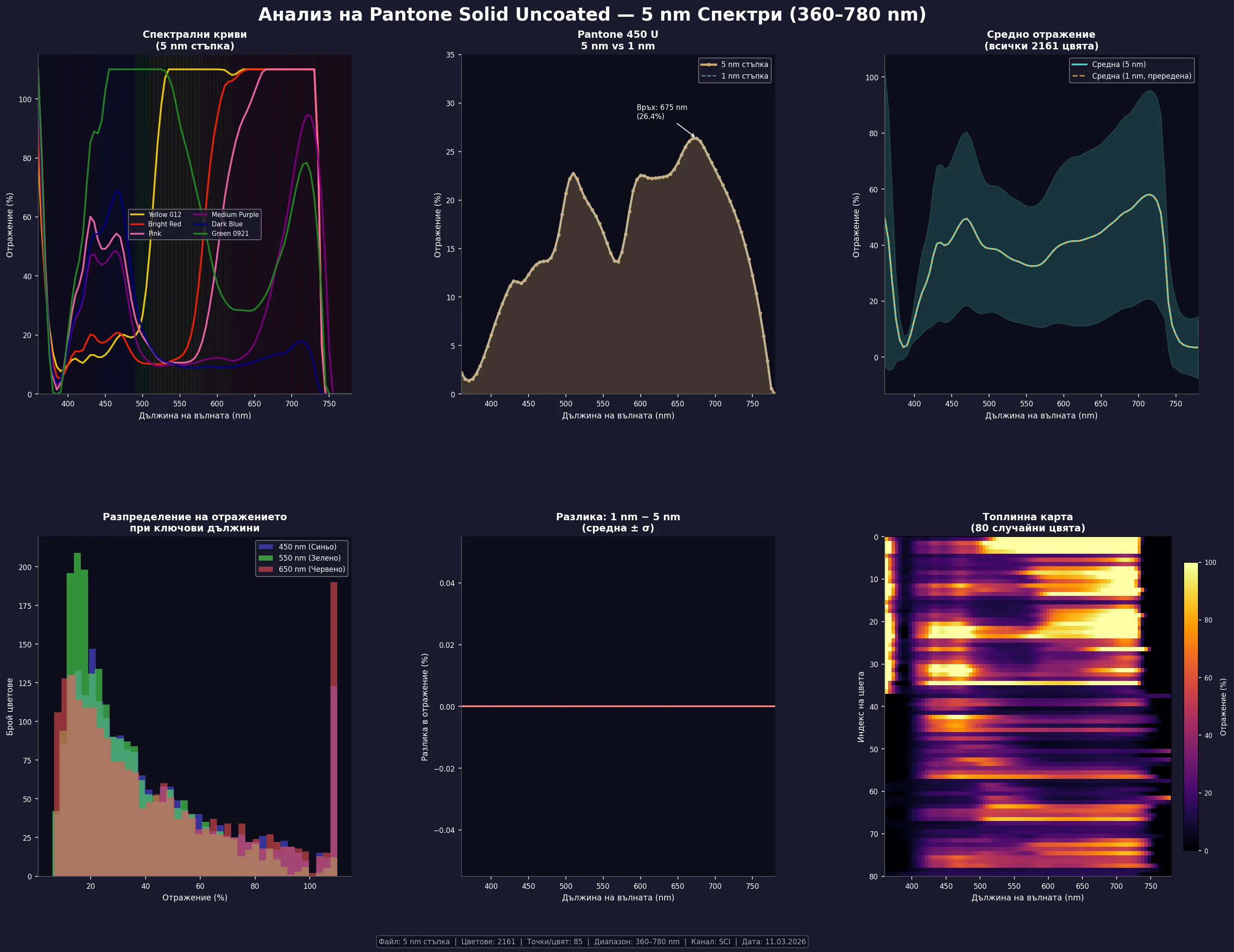The height and width of the screenshot is (952, 1234).
Task: Click the "Средна (5 nm)" legend label
Action: click(x=1119, y=64)
